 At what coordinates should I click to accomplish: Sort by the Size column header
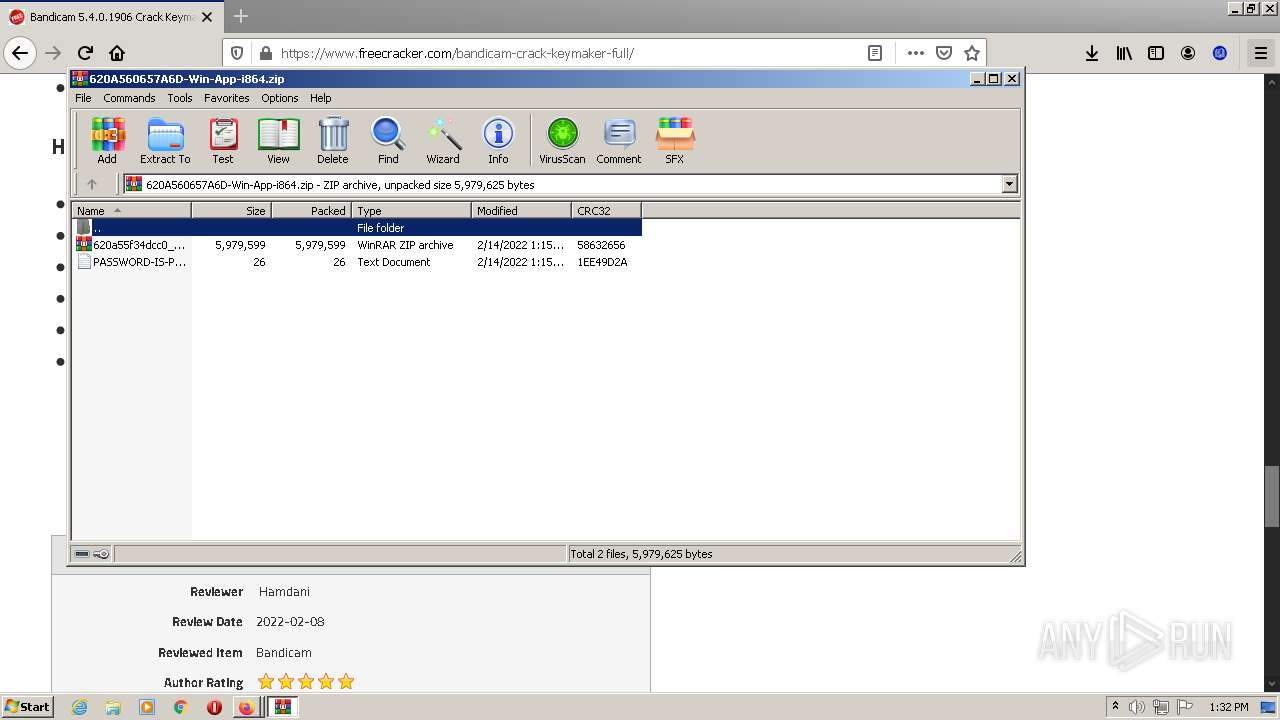click(232, 210)
